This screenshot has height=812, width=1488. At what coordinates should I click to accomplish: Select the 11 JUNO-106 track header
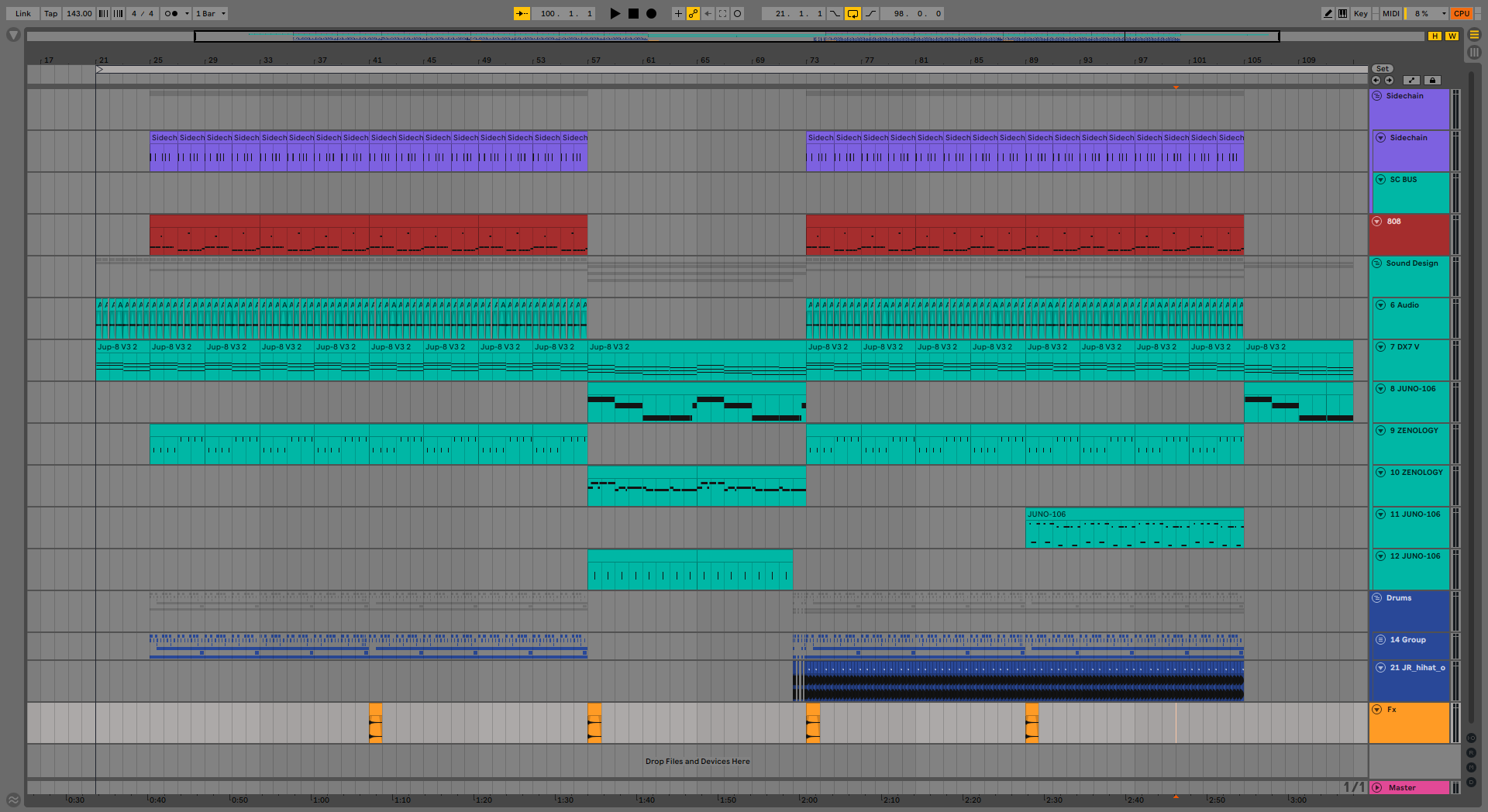point(1410,527)
